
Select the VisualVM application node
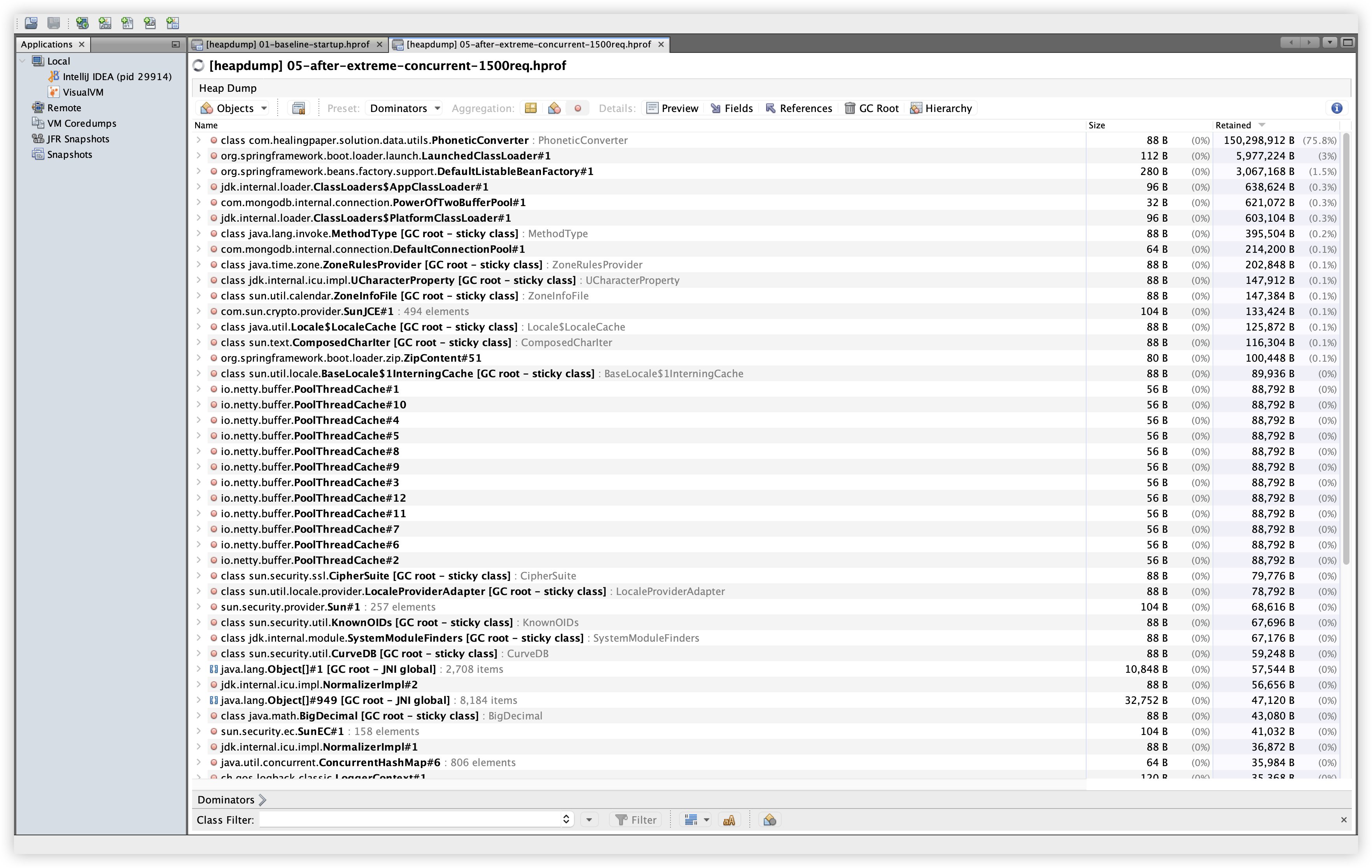(82, 92)
